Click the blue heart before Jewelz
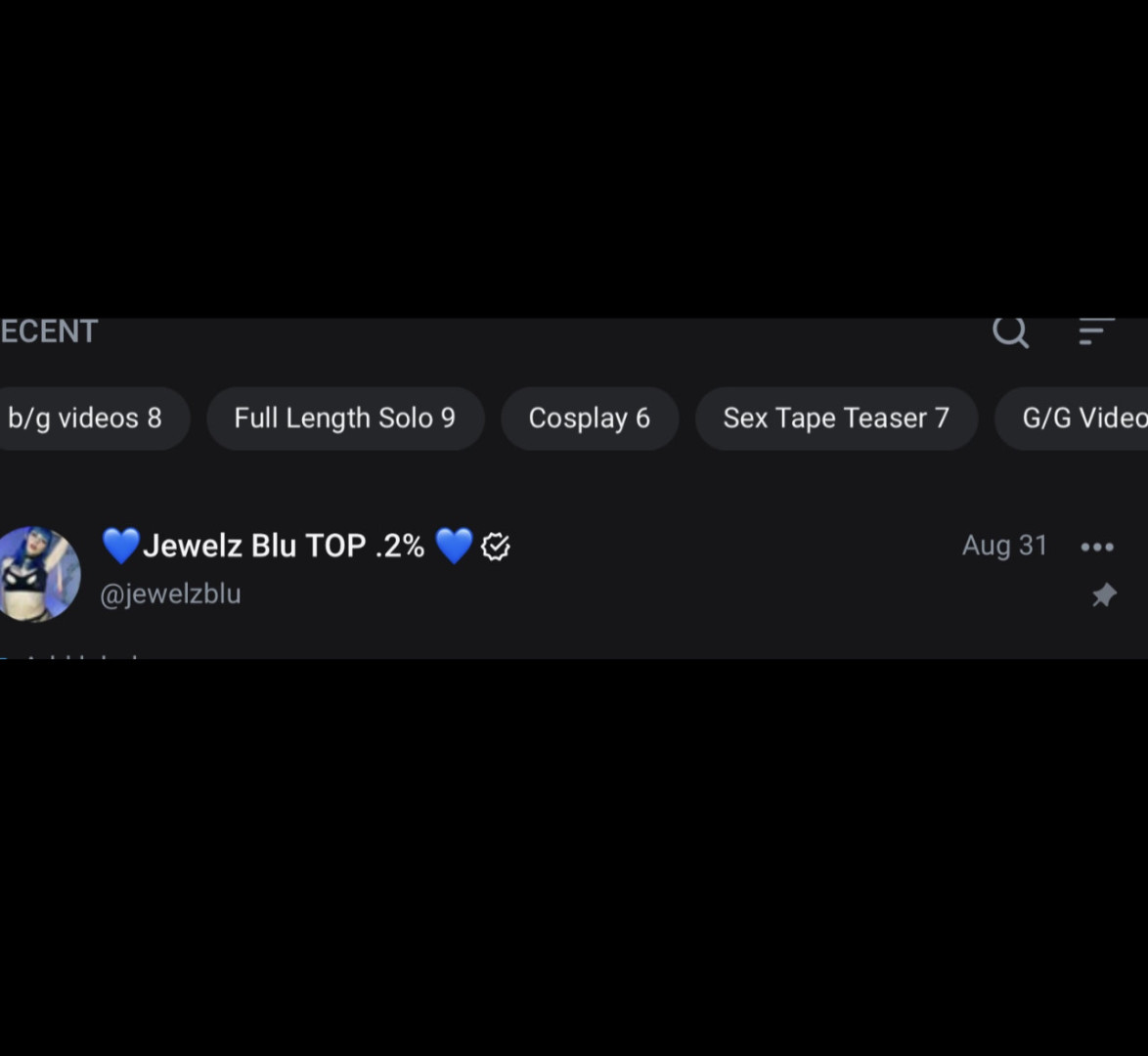The image size is (1148, 1056). pos(120,546)
